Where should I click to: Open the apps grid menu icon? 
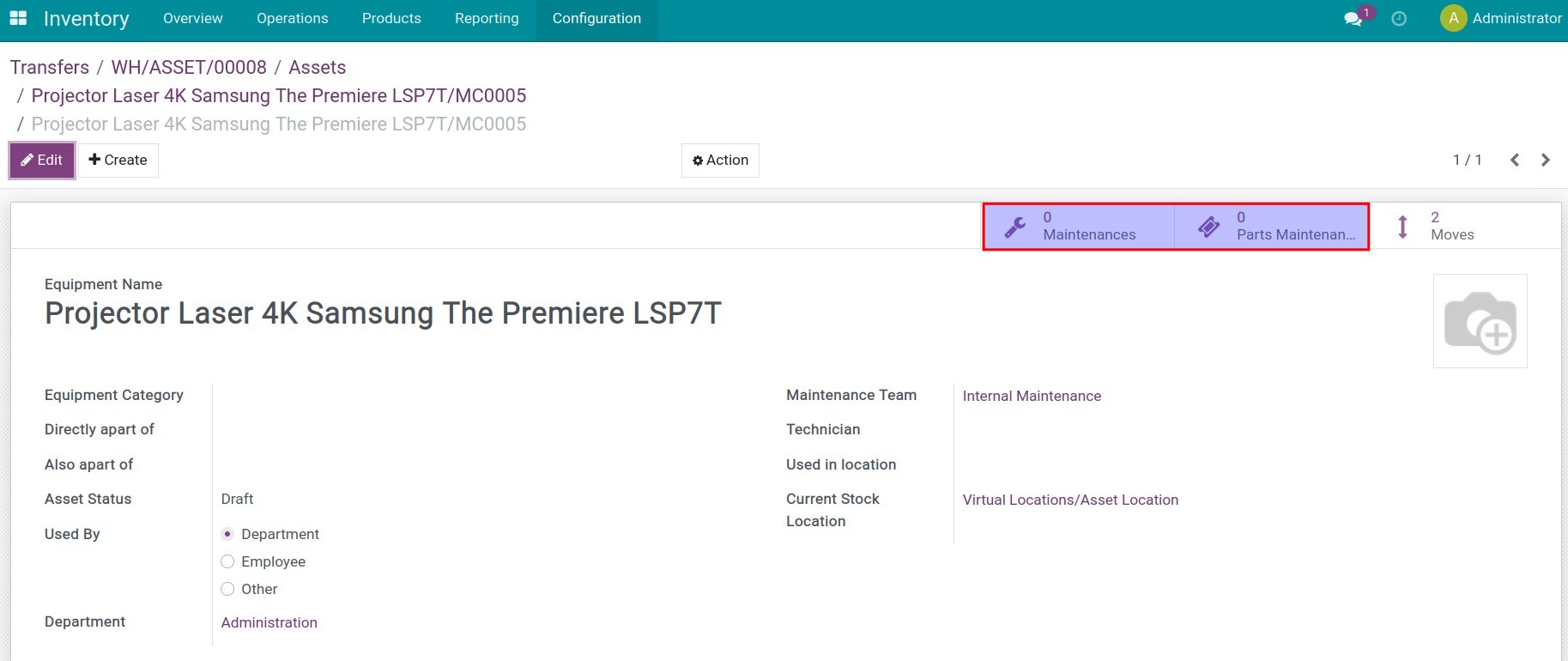tap(18, 18)
